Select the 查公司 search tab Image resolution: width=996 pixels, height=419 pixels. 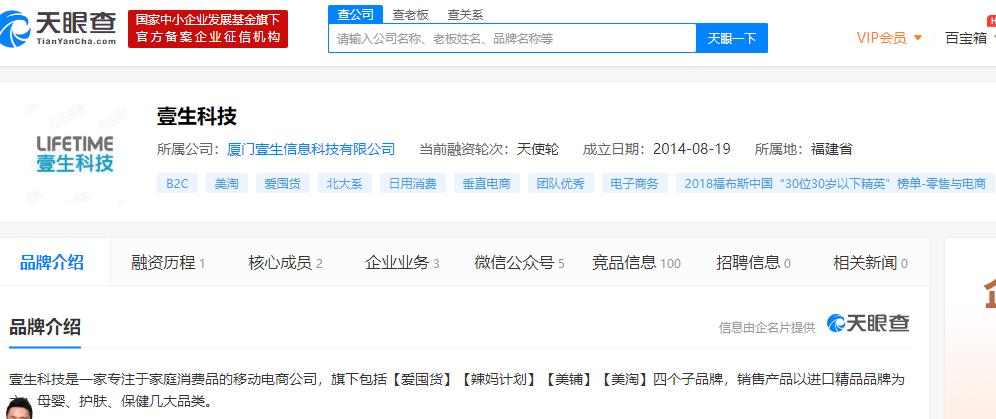[x=355, y=14]
